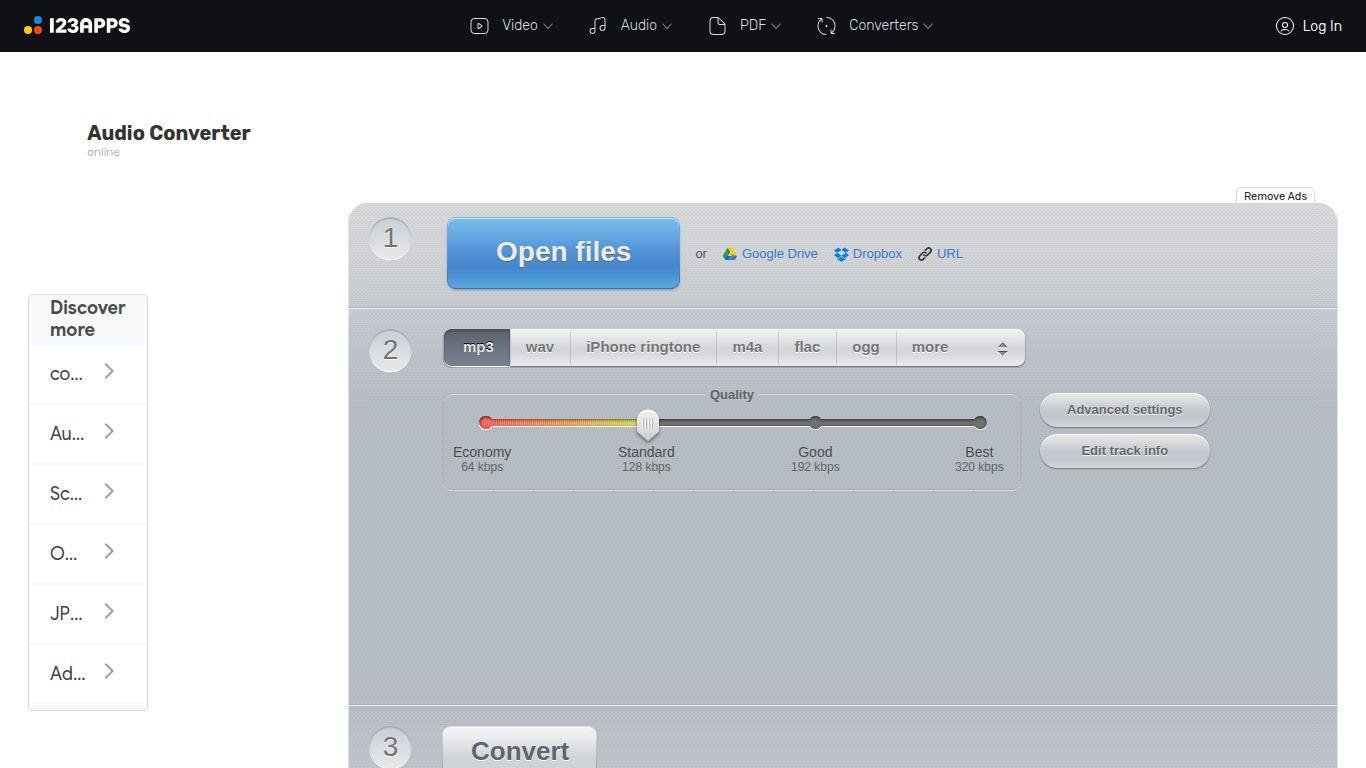Click the Video play icon in navbar

pyautogui.click(x=479, y=26)
